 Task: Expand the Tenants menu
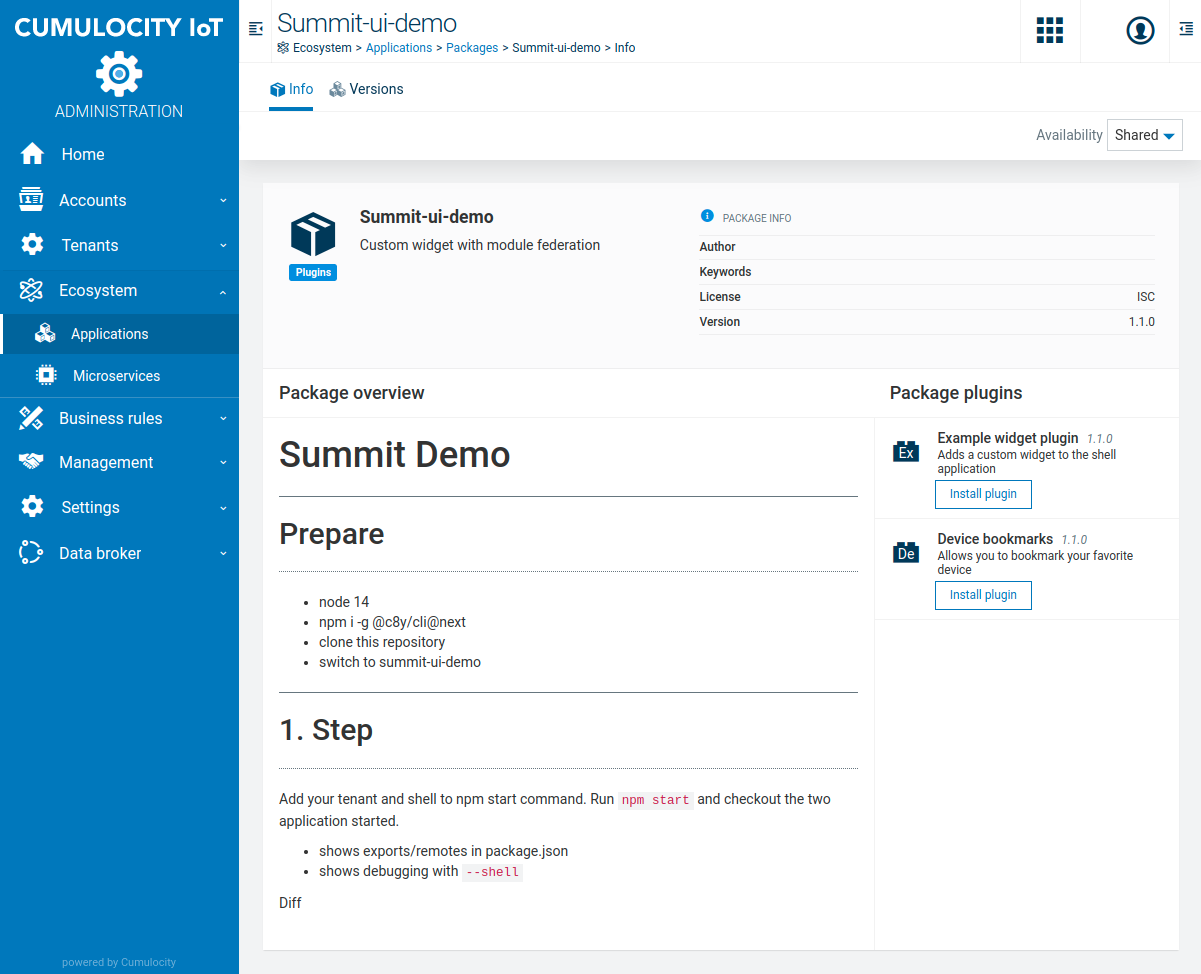(x=119, y=245)
